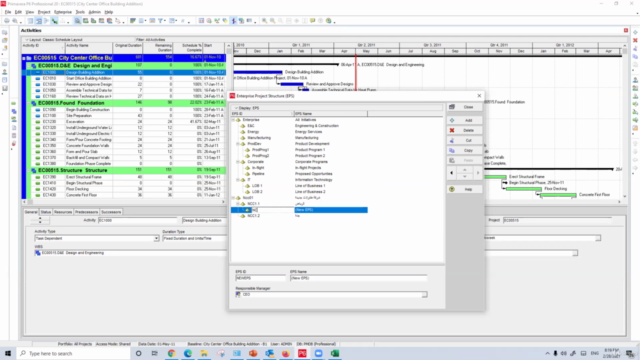
Task: Click the Zoom In magnifier toolbar icon
Action: pos(264,21)
